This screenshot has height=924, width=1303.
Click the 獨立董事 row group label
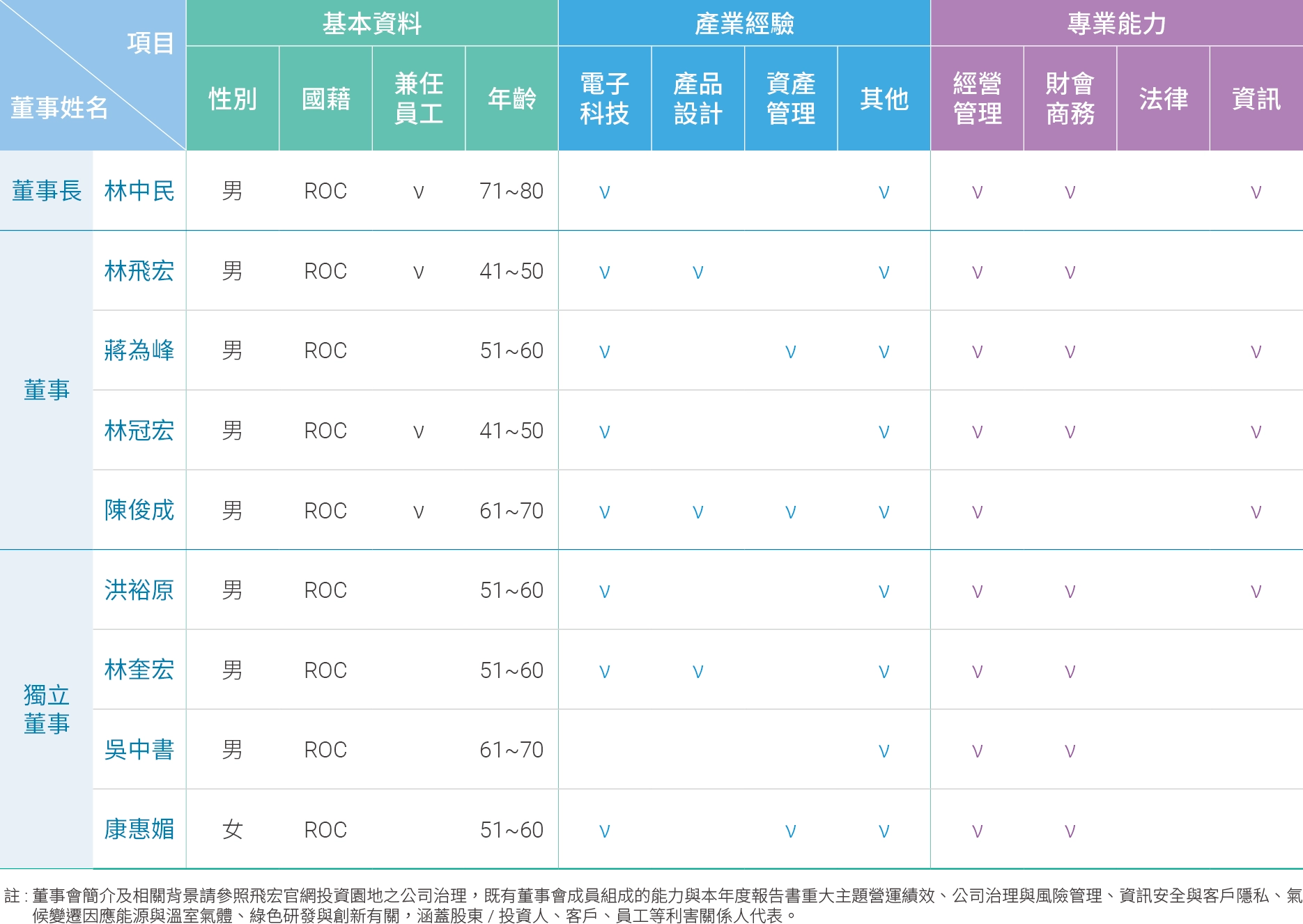(47, 709)
